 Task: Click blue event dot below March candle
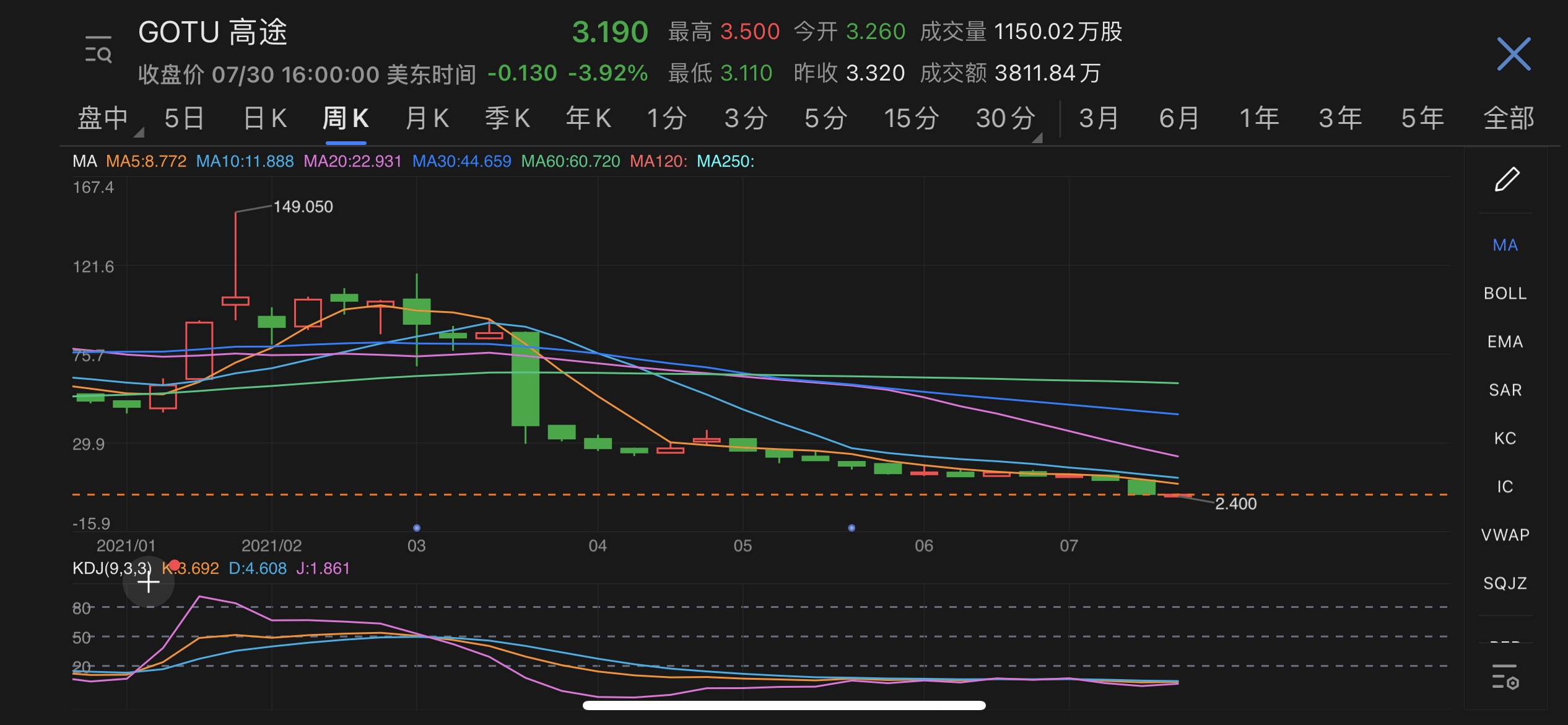(x=417, y=528)
